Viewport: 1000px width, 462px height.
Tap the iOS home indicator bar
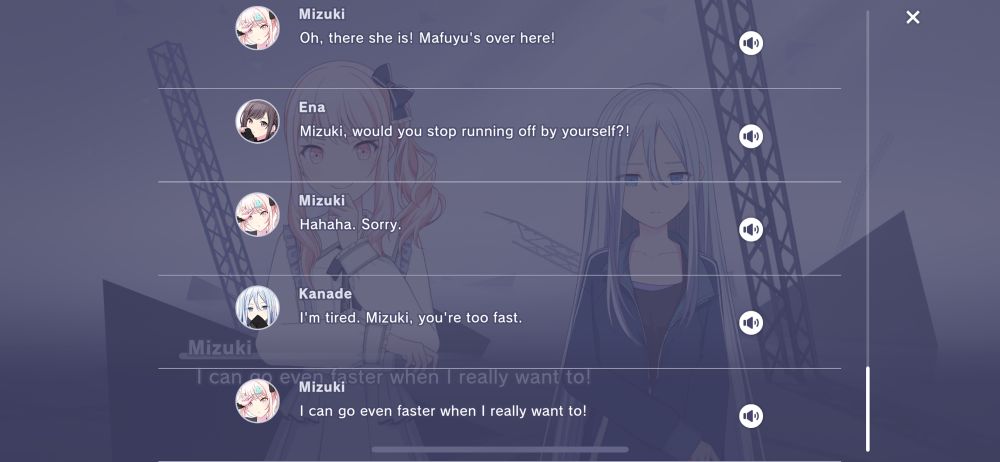tap(499, 449)
